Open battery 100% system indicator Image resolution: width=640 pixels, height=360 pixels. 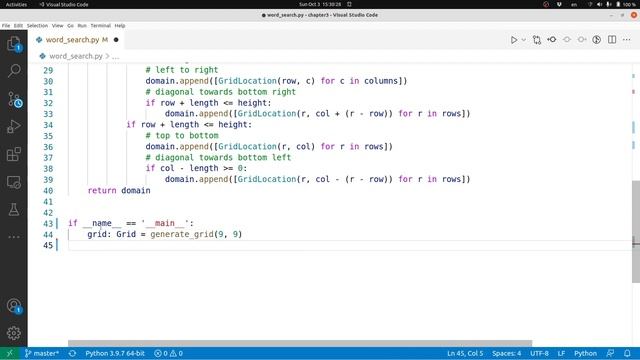click(626, 4)
